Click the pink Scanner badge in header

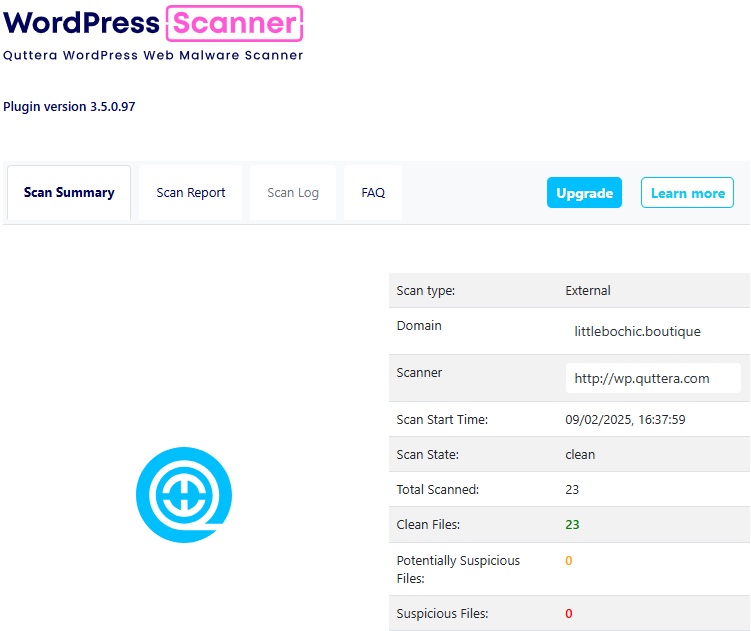(234, 23)
